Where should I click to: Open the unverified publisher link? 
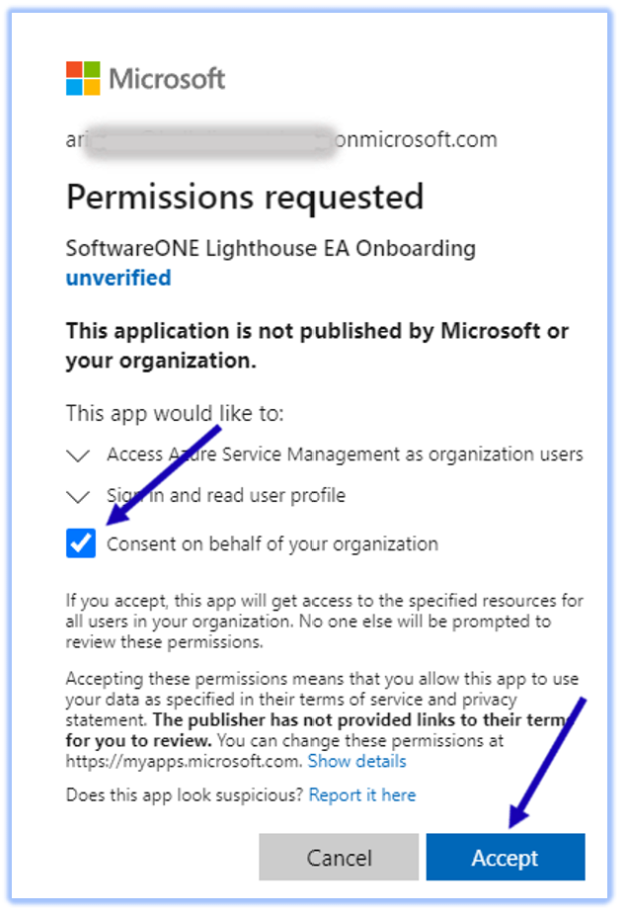tap(118, 277)
